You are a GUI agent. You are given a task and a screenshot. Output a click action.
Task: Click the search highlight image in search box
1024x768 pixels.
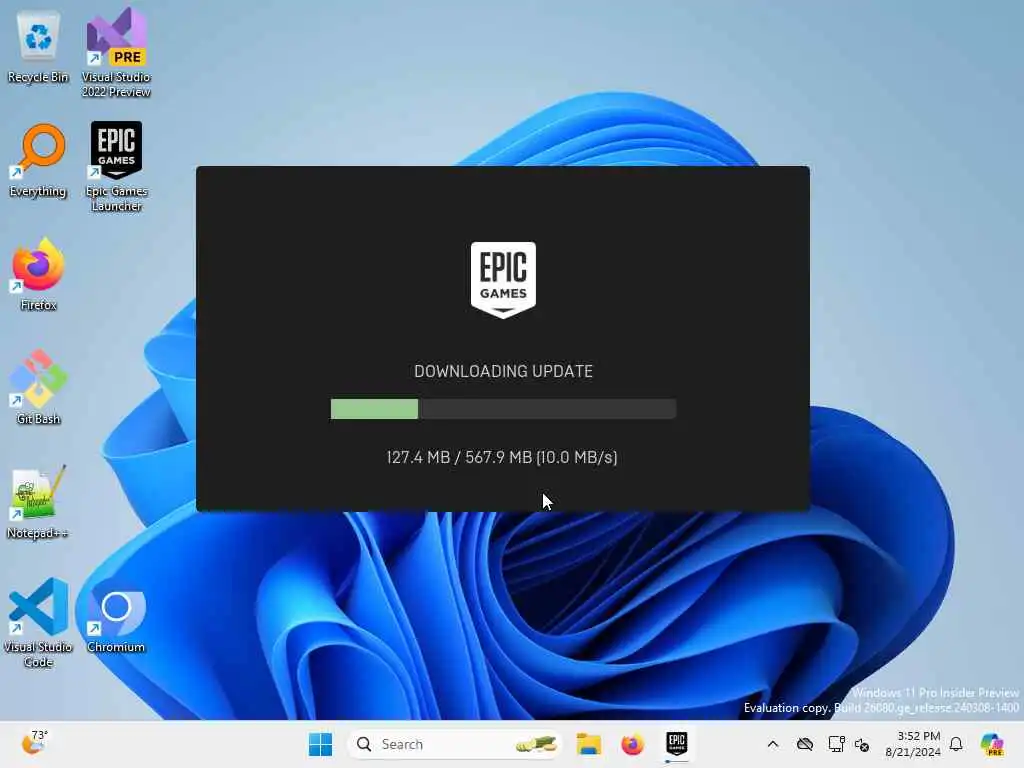click(536, 744)
